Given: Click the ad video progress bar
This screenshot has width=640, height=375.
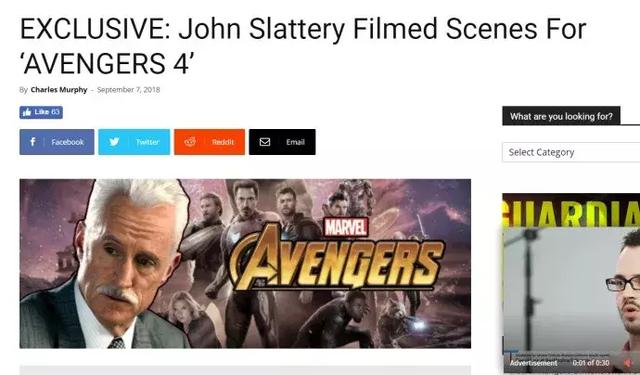Looking at the screenshot, I should (571, 351).
